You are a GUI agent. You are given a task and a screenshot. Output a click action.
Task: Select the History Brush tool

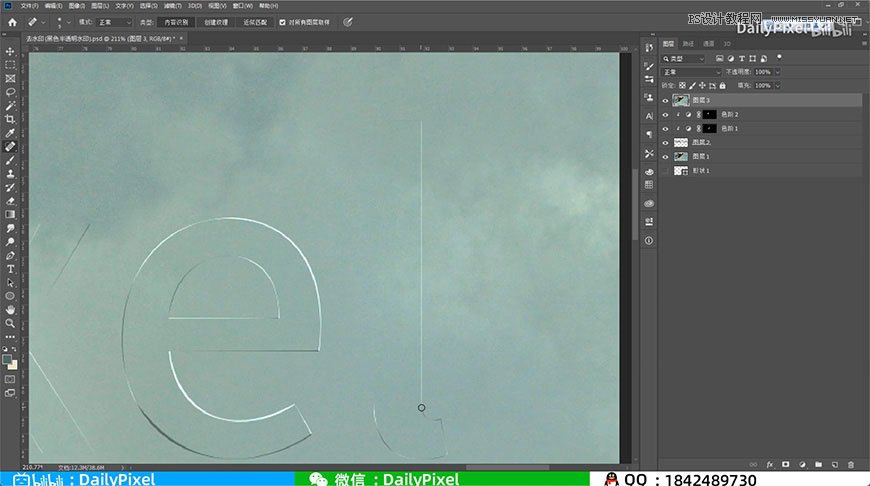coord(10,188)
